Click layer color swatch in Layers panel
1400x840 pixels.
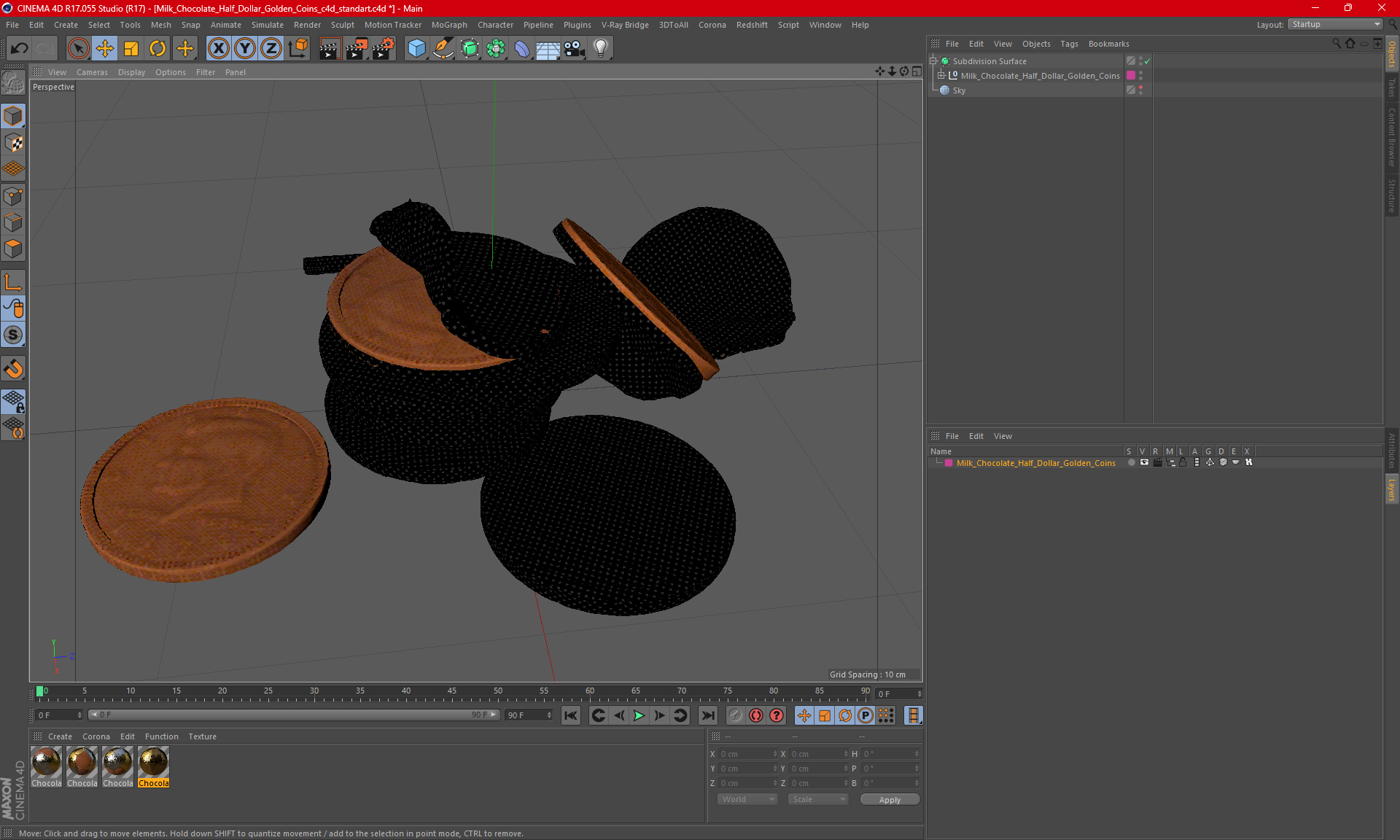[x=949, y=463]
